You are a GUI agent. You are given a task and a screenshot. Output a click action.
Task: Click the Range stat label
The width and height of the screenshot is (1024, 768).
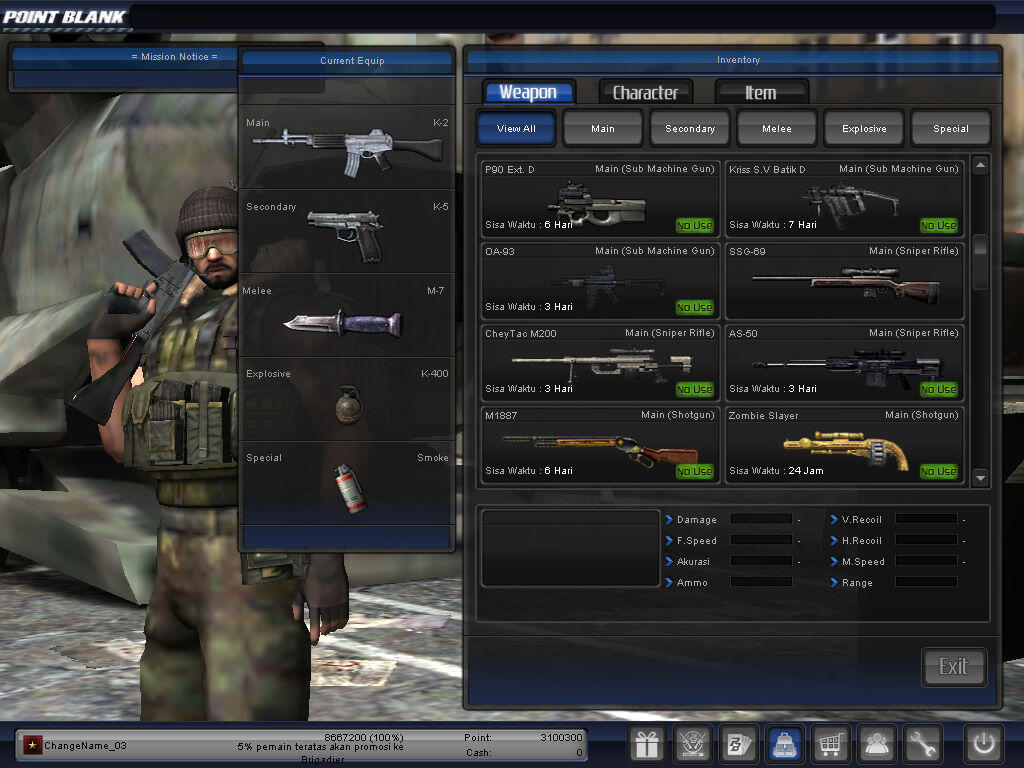[857, 583]
